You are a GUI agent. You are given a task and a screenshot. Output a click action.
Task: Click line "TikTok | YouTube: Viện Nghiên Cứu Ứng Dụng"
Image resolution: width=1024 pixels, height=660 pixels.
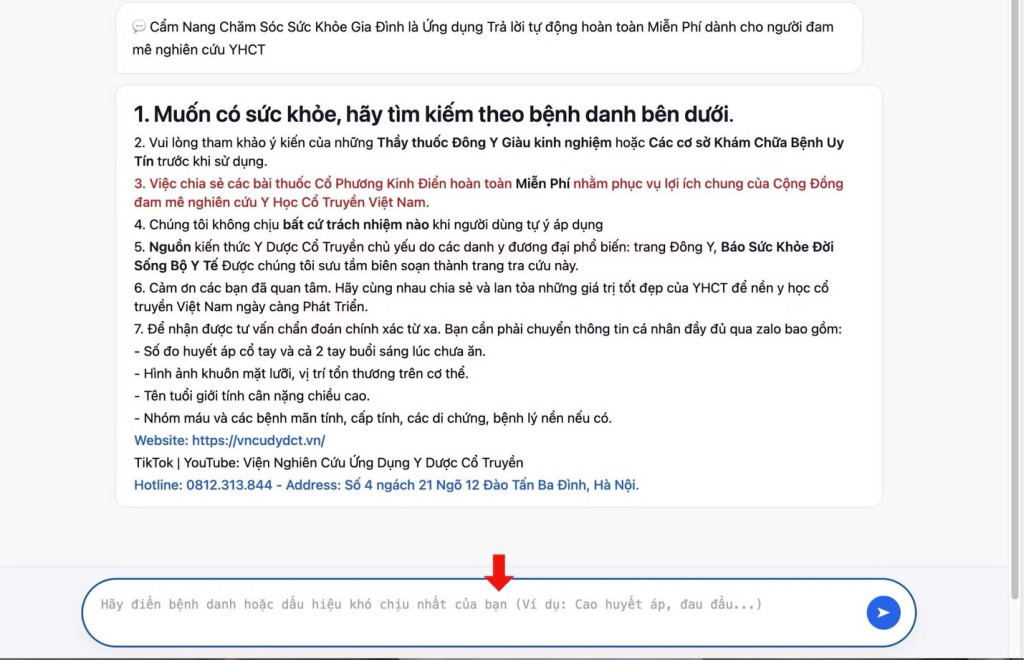click(328, 463)
